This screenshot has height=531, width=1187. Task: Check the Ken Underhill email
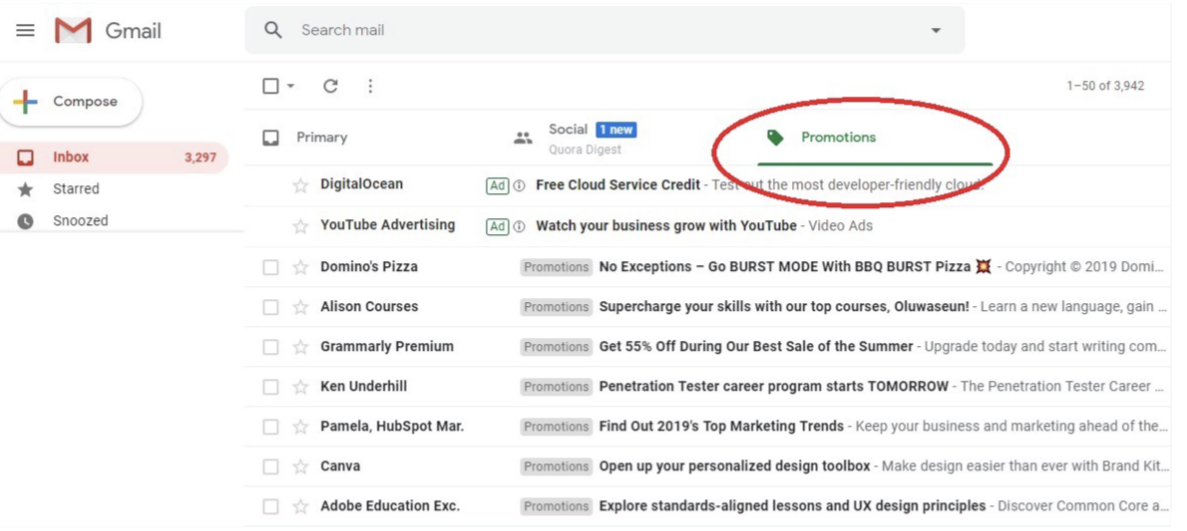[x=270, y=386]
